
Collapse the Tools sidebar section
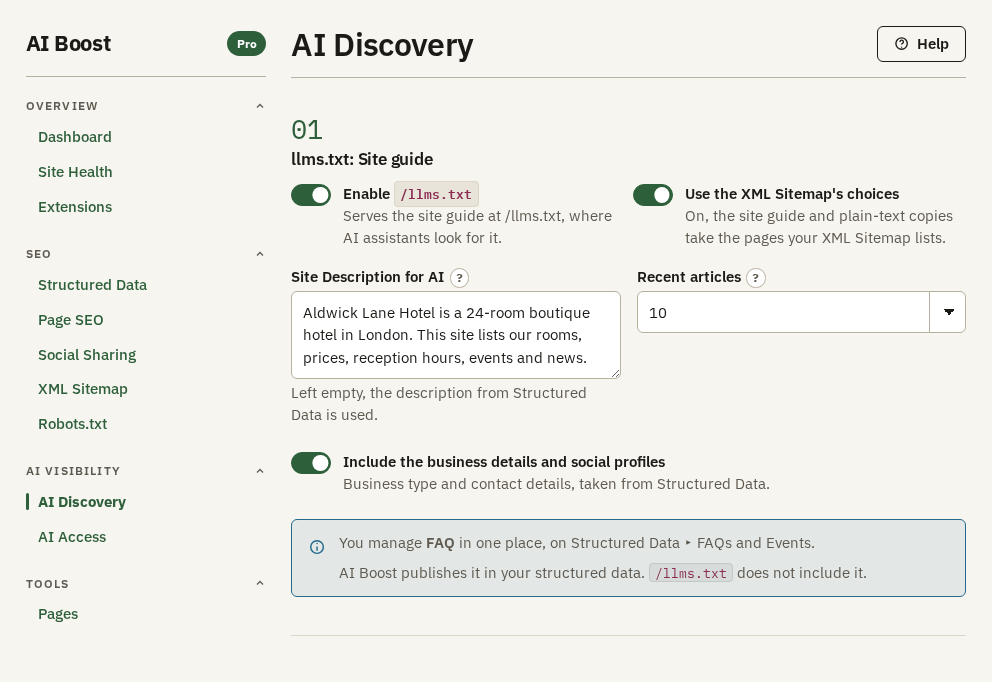(259, 583)
